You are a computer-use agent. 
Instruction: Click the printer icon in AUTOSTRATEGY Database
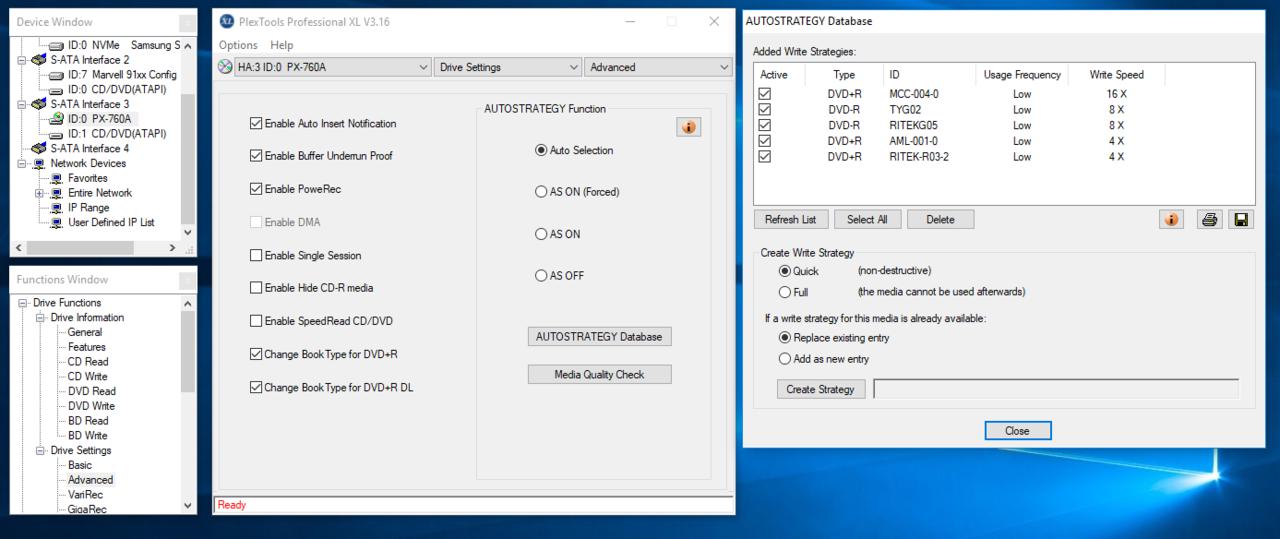click(1210, 219)
